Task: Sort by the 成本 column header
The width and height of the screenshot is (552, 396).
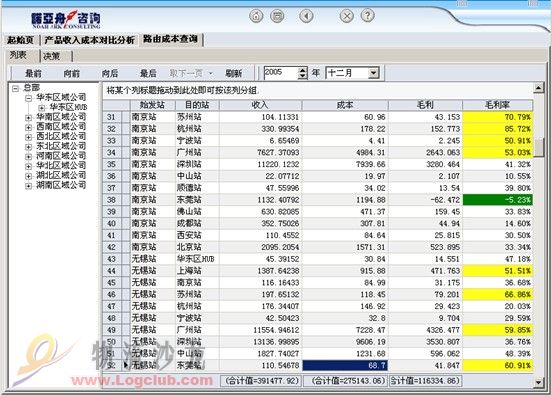Action: tap(345, 105)
